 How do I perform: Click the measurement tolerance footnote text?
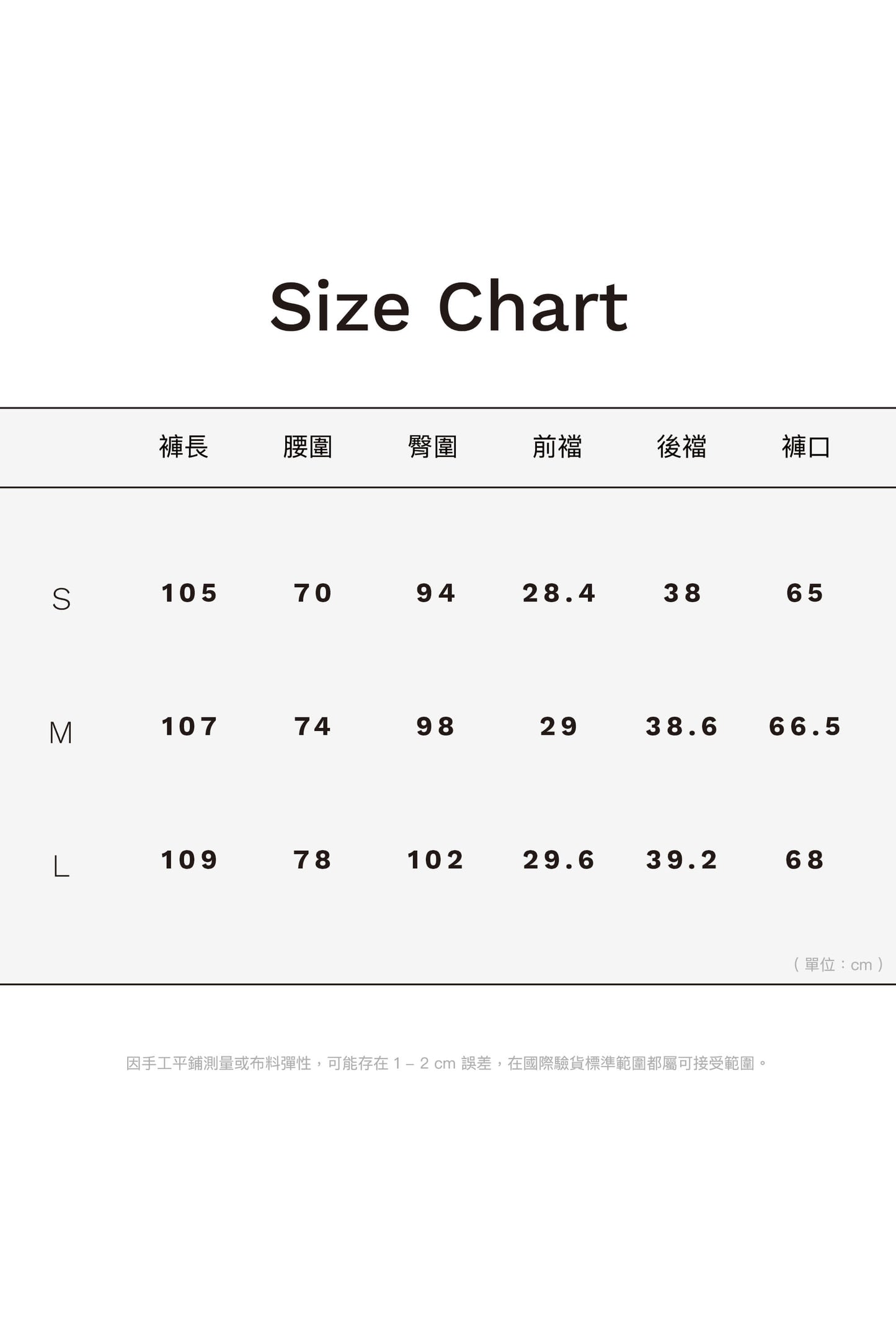447,1063
